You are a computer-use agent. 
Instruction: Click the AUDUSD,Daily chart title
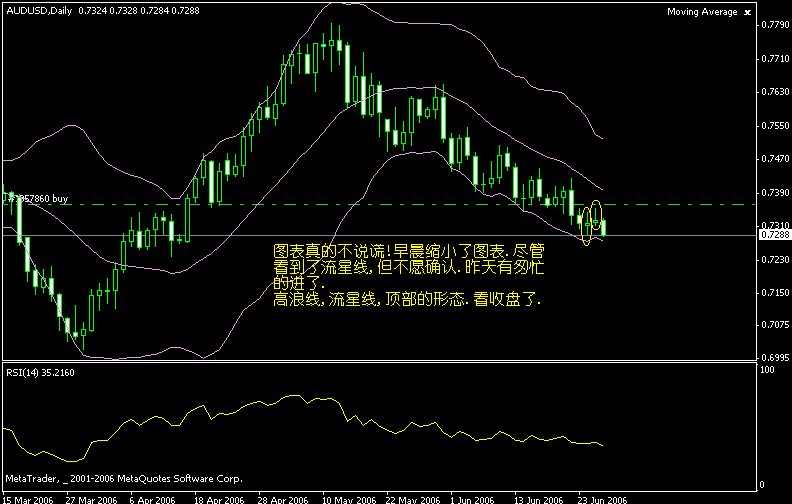coord(39,11)
